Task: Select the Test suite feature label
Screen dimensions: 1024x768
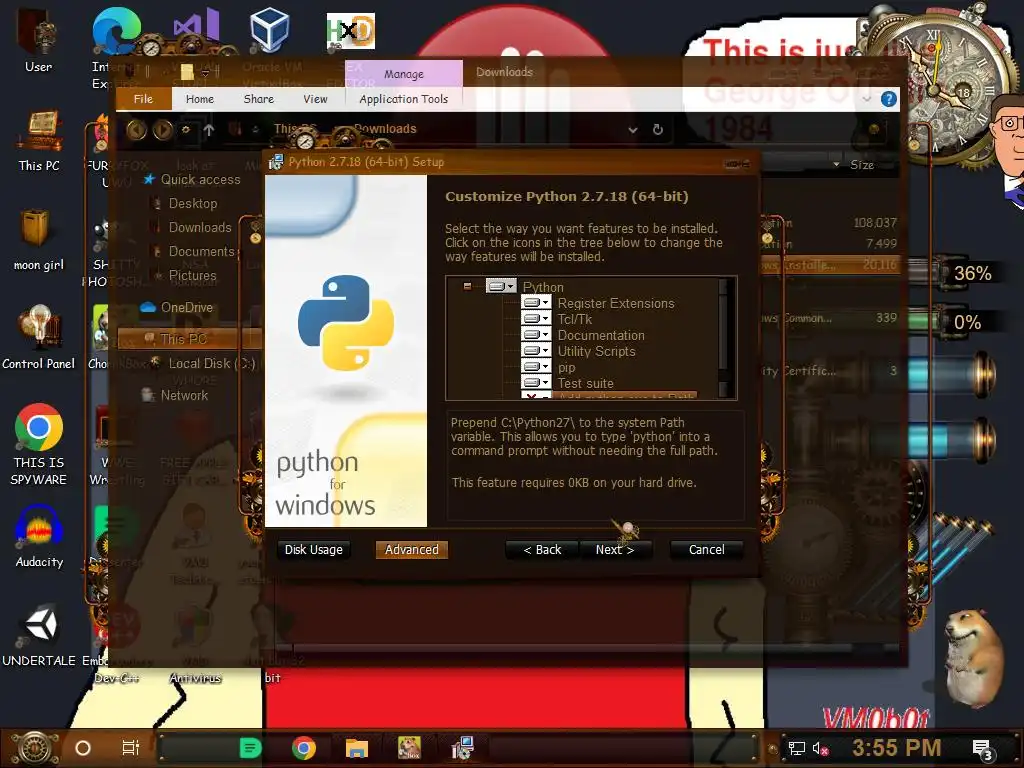Action: click(x=585, y=383)
